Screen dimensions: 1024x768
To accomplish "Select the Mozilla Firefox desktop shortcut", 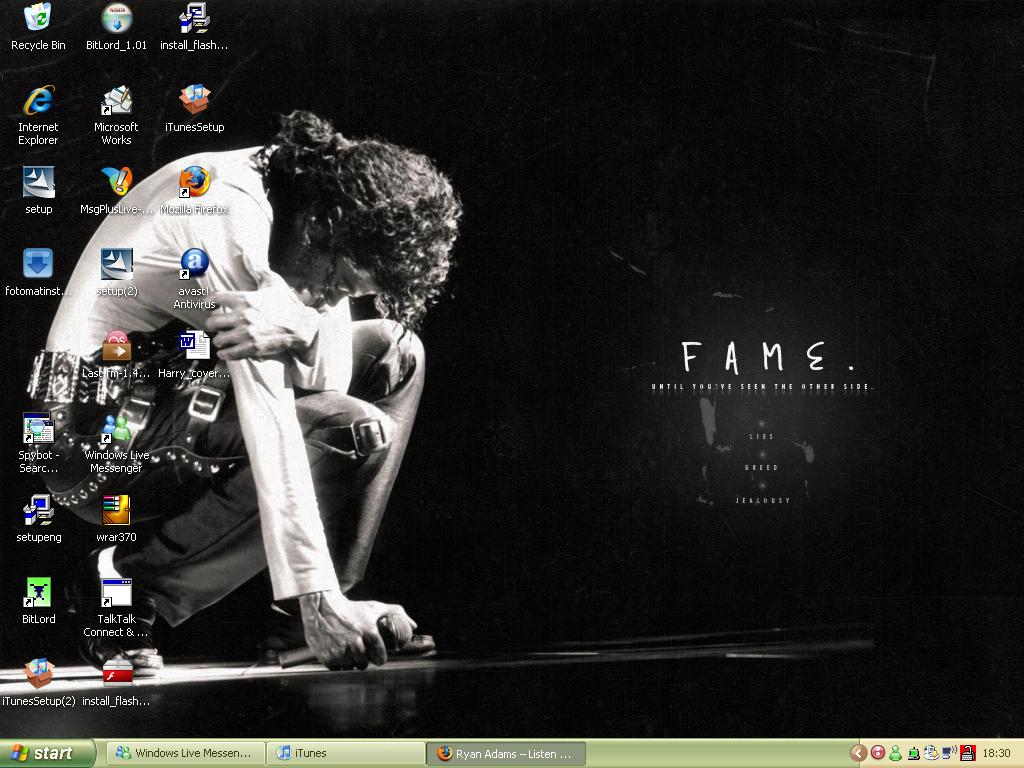I will tap(194, 184).
